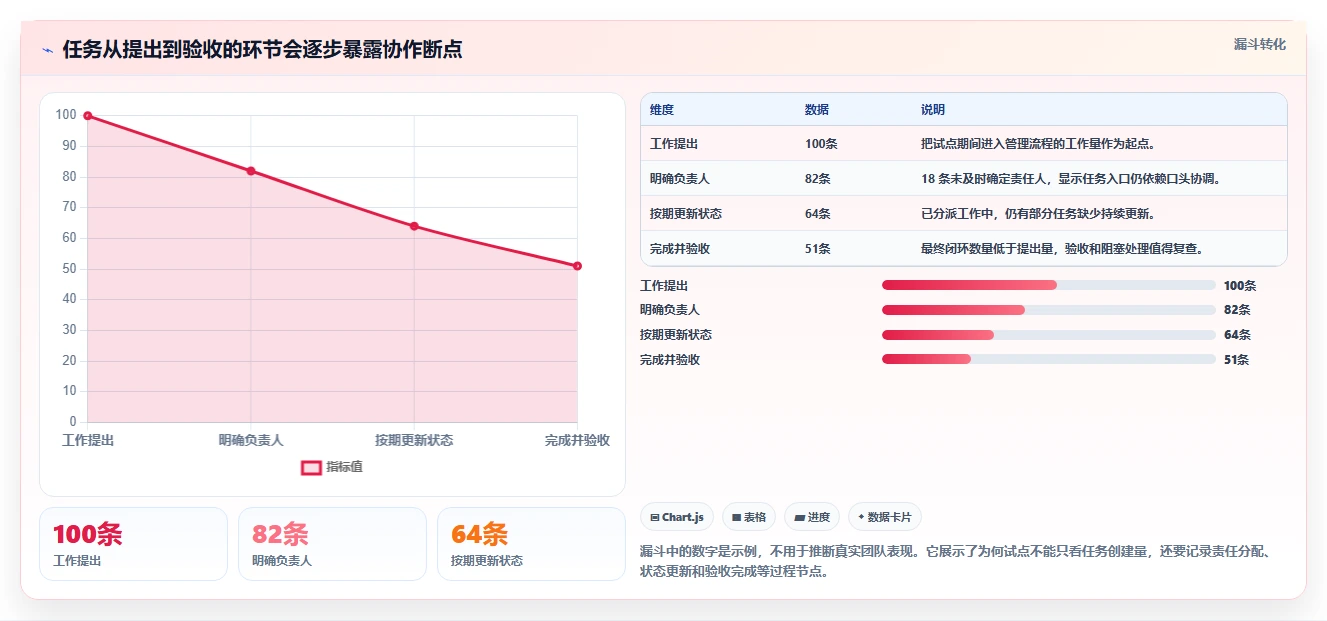Toggle the 指标值 legend swatch
Screen dimensions: 1327x621
pyautogui.click(x=312, y=467)
